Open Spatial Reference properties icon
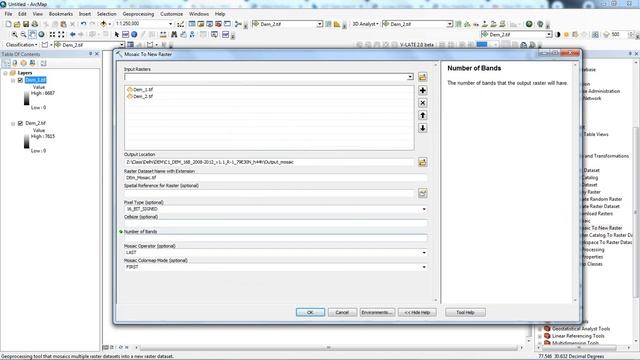 coord(422,193)
